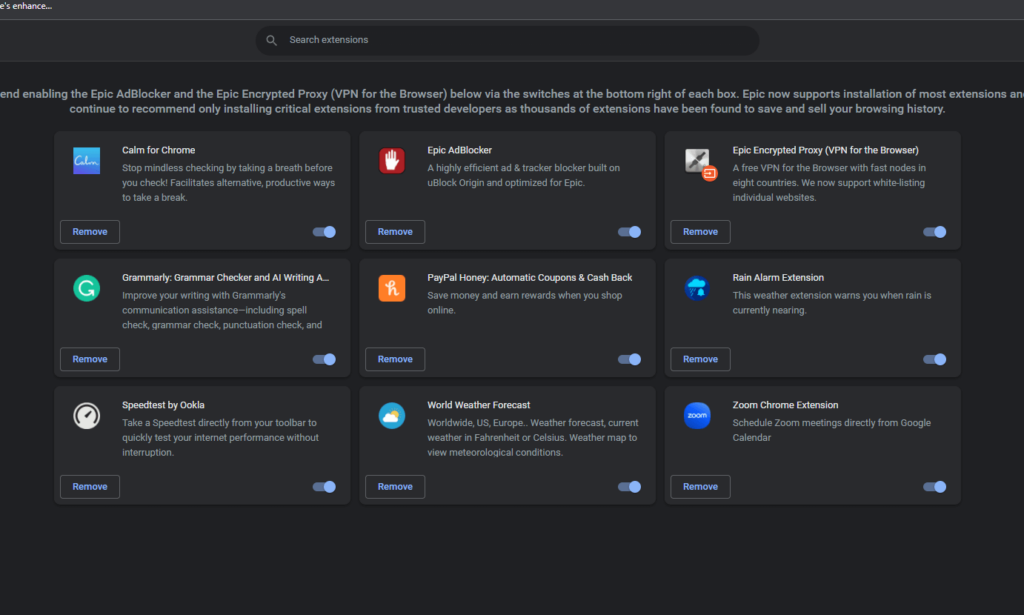1024x615 pixels.
Task: Click the search magnifier icon
Action: (x=271, y=40)
